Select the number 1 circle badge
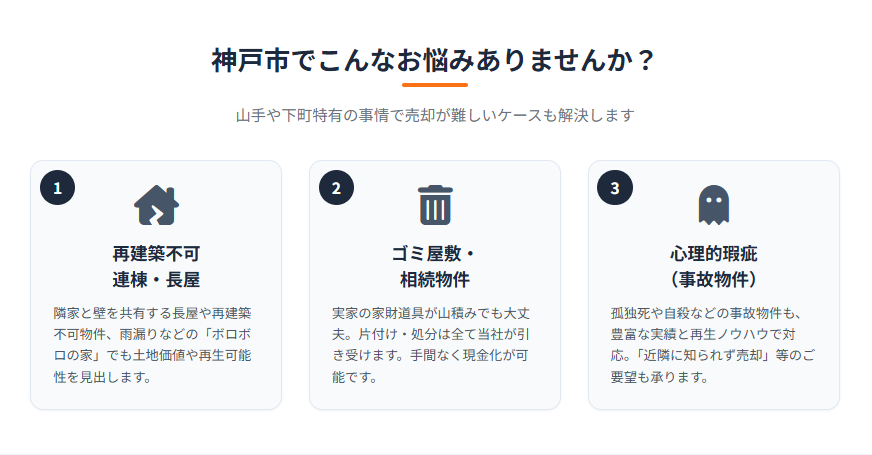 tap(57, 187)
